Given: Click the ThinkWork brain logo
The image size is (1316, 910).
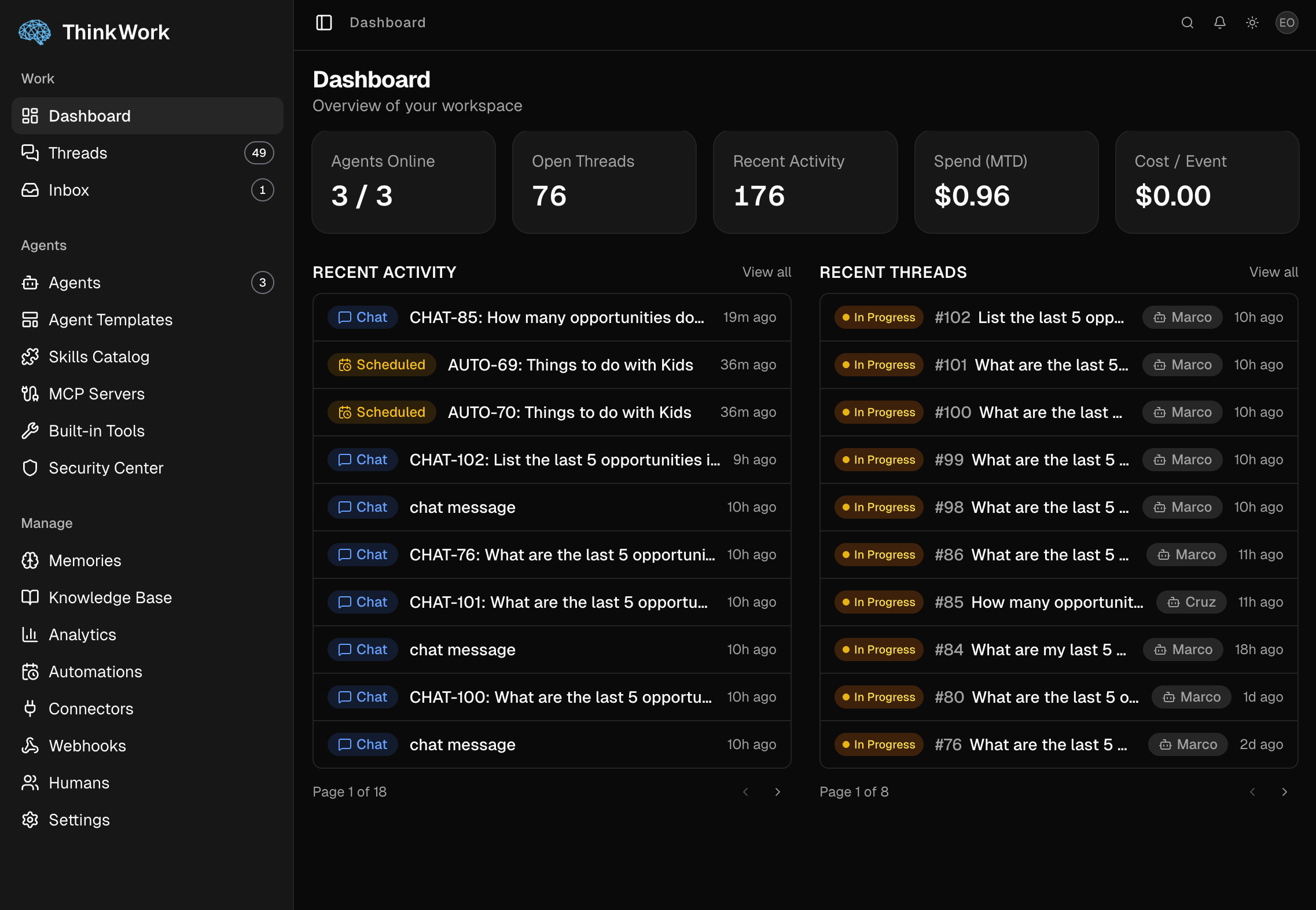Looking at the screenshot, I should point(35,32).
